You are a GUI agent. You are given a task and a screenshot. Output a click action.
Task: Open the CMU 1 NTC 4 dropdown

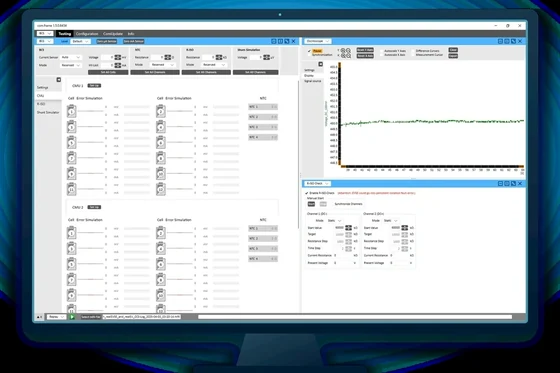(263, 137)
